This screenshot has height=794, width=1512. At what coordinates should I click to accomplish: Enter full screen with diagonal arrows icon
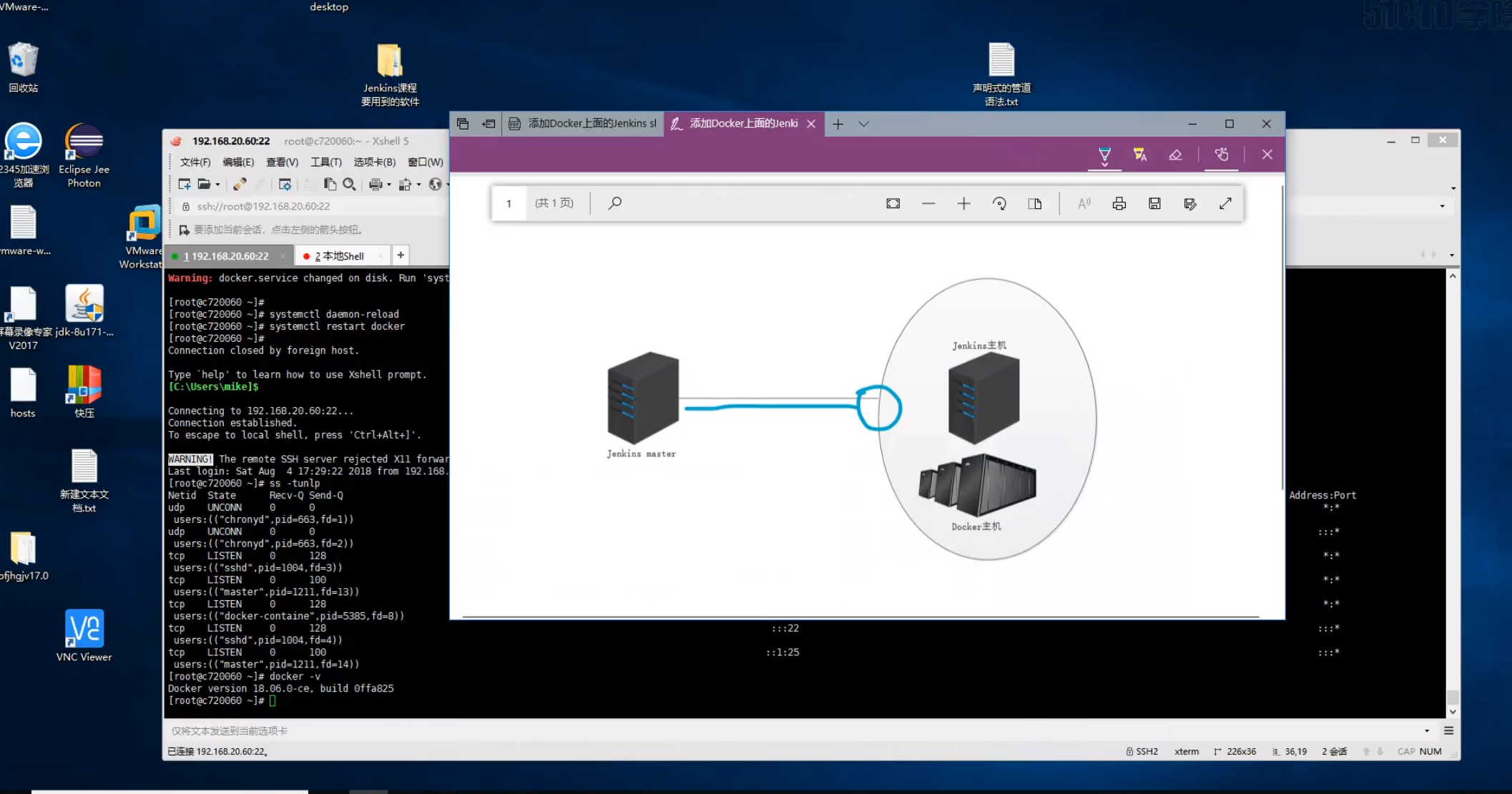pos(1225,204)
